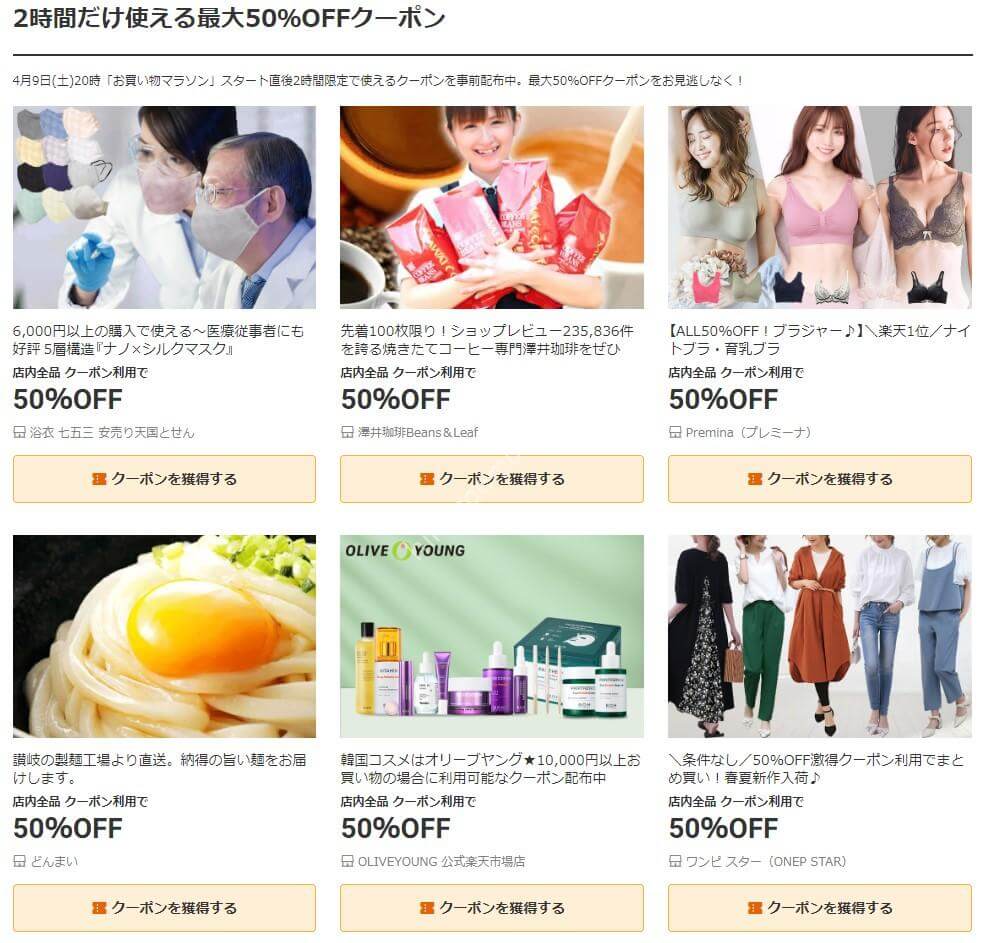Open the coffee beans product image
The width and height of the screenshot is (987, 943).
click(x=492, y=207)
